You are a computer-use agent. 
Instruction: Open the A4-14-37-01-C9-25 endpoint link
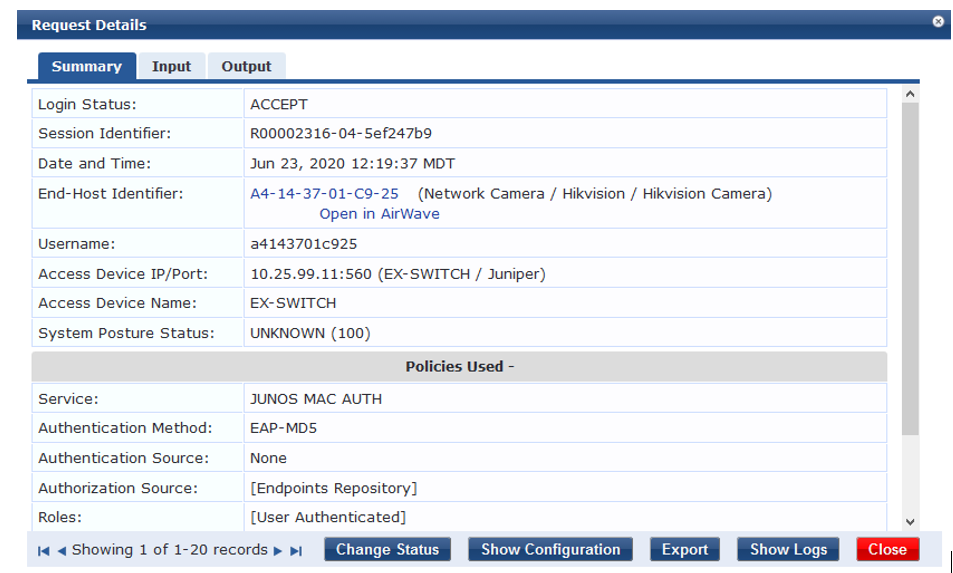click(324, 194)
